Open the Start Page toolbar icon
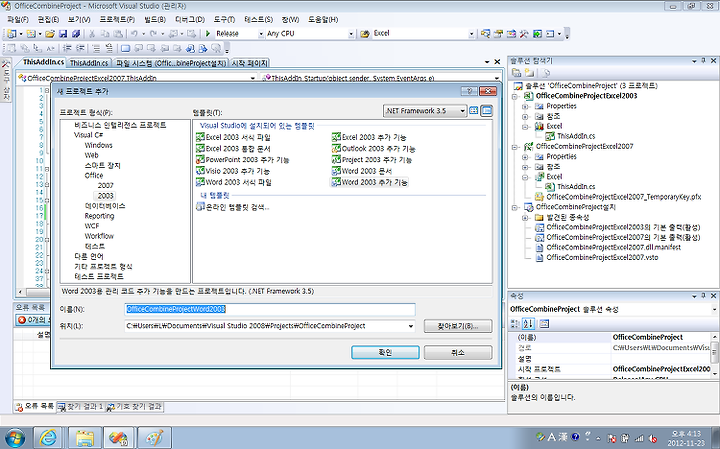Image resolution: width=720 pixels, height=449 pixels. coord(537,34)
